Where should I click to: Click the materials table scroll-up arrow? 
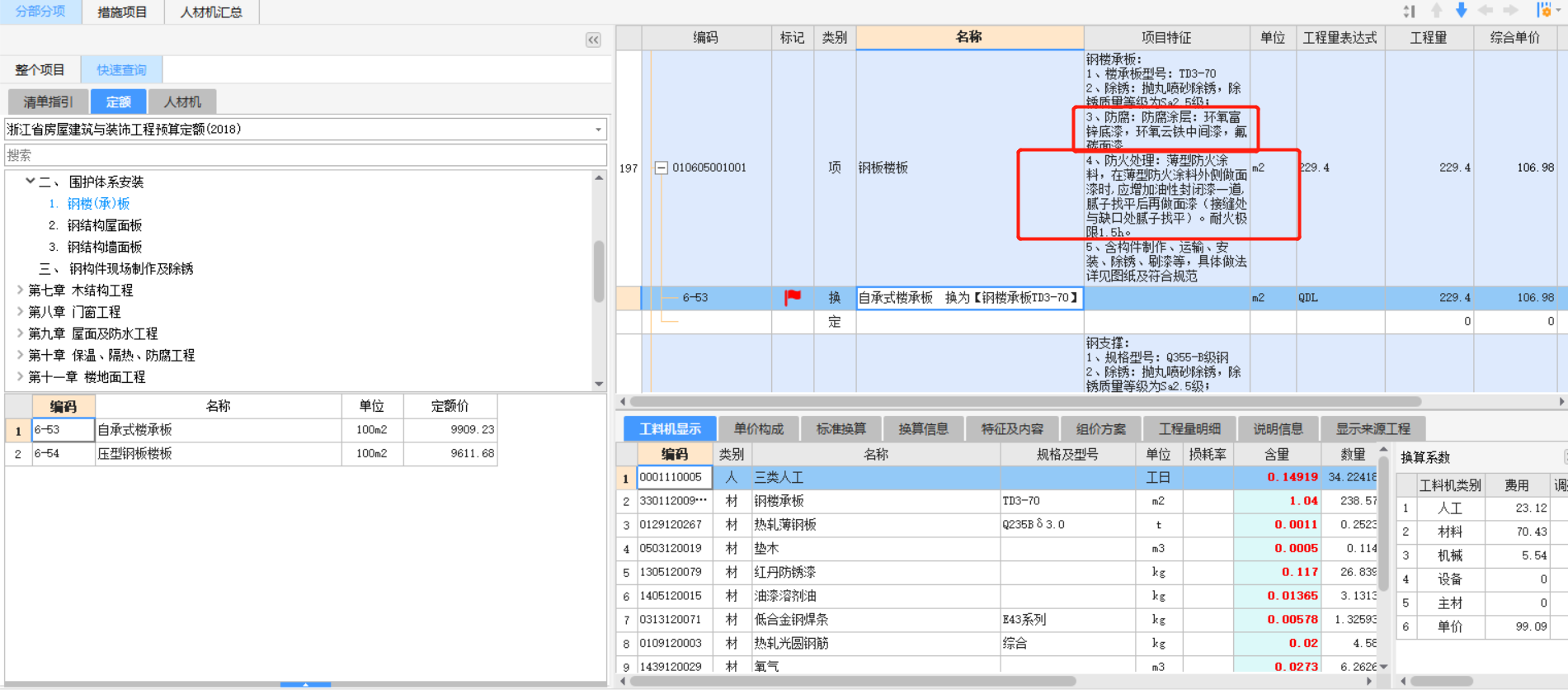[1384, 450]
